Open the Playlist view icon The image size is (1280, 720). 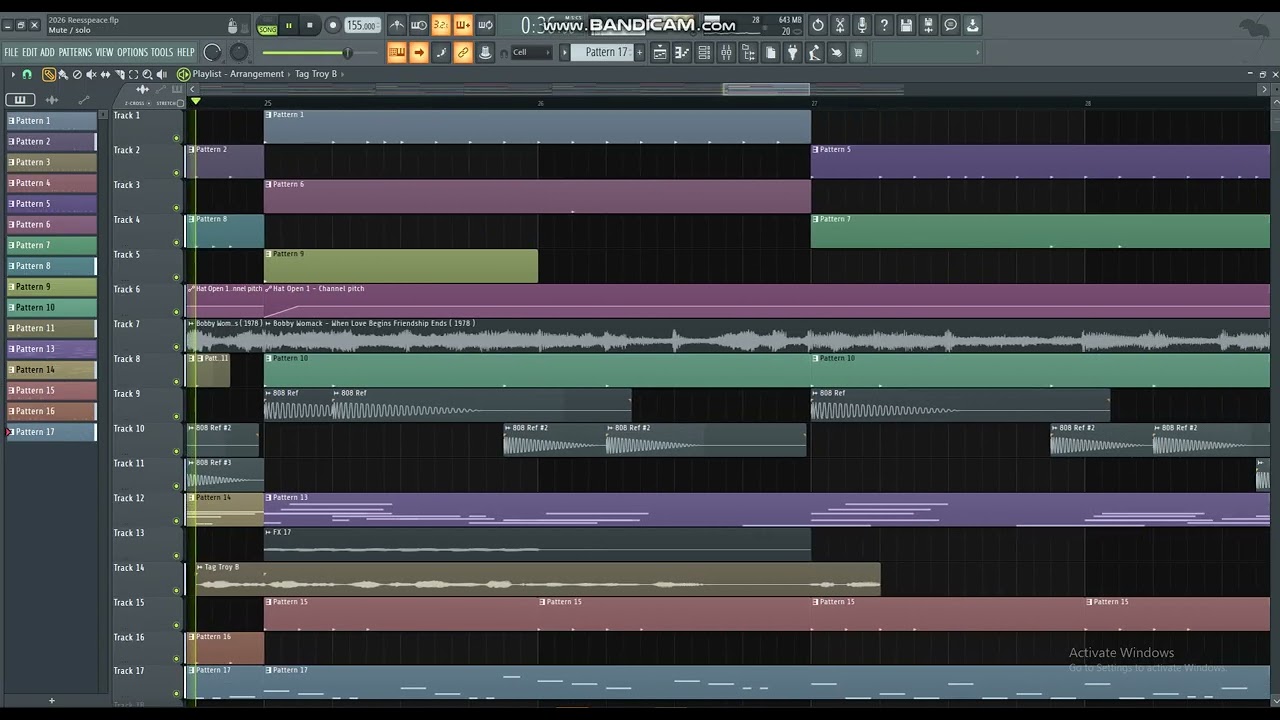tap(660, 52)
